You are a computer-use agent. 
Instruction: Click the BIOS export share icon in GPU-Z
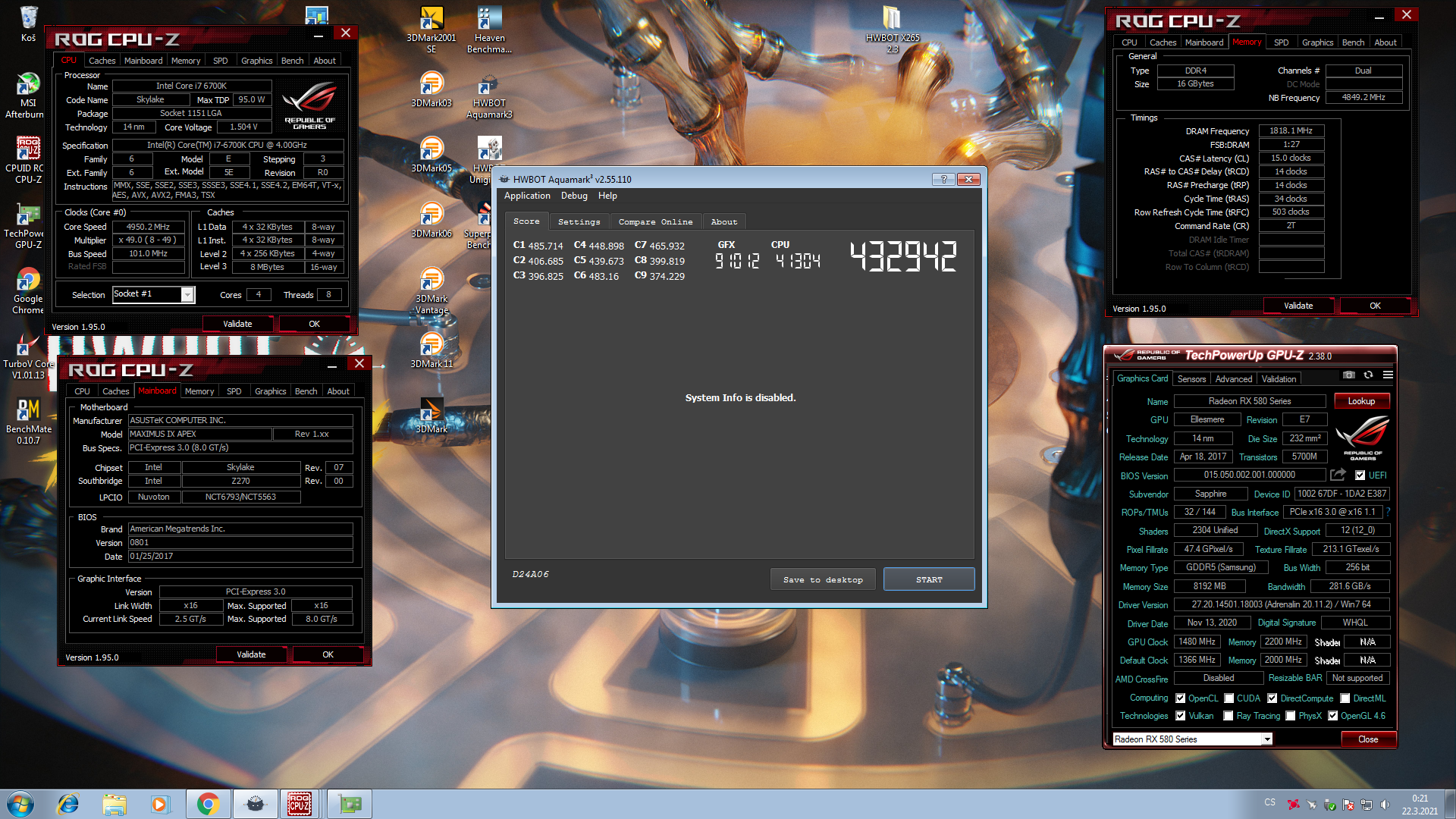tap(1338, 475)
